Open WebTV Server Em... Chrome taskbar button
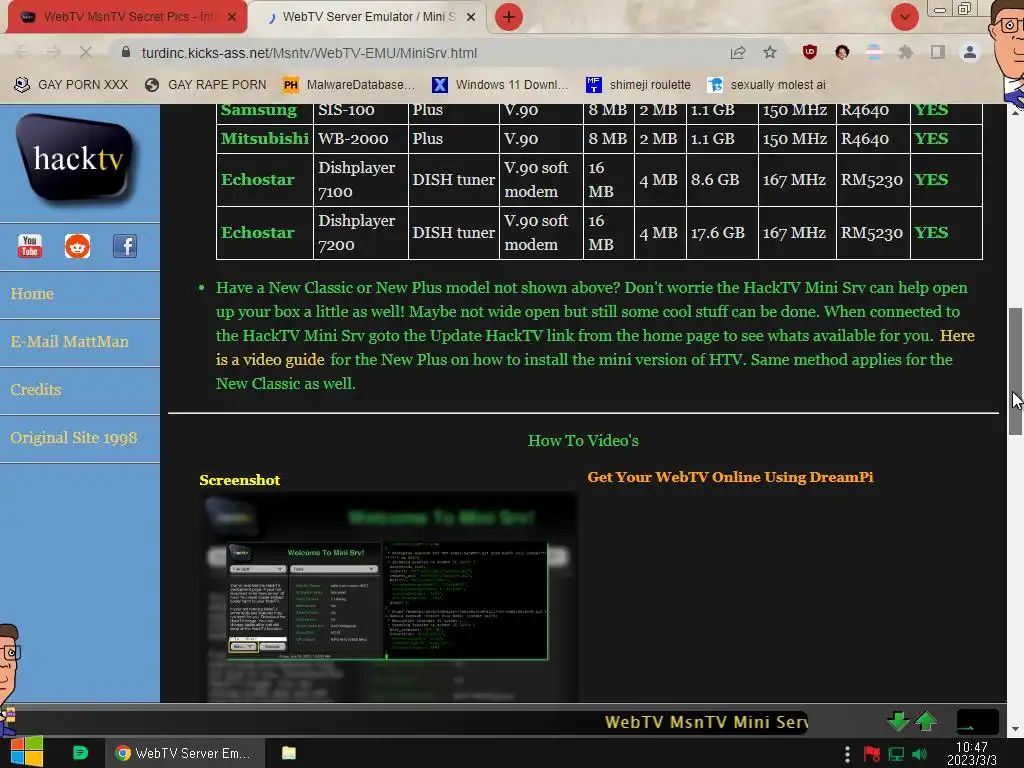The image size is (1024, 768). coord(184,753)
